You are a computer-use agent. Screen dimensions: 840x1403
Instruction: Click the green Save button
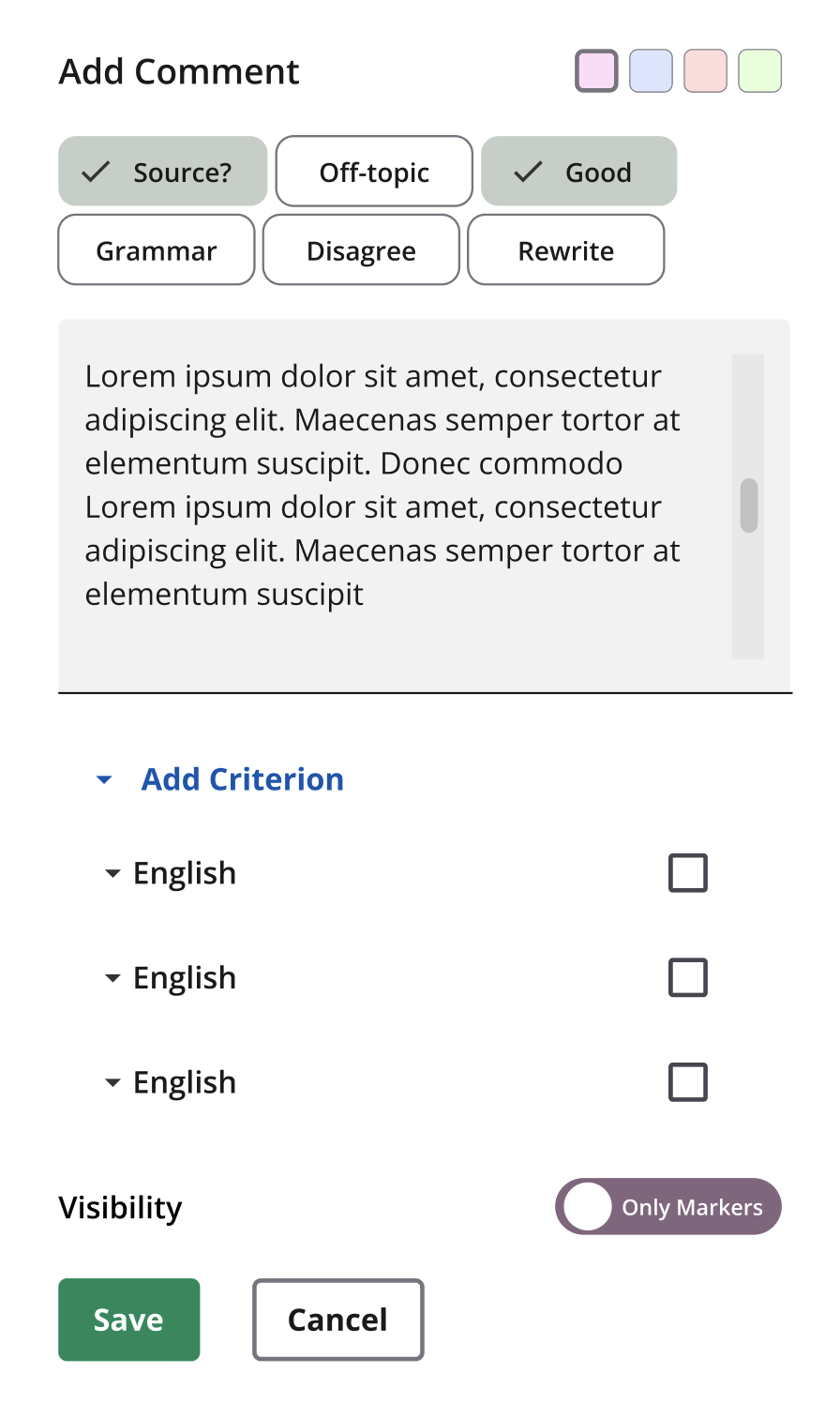click(x=129, y=1320)
